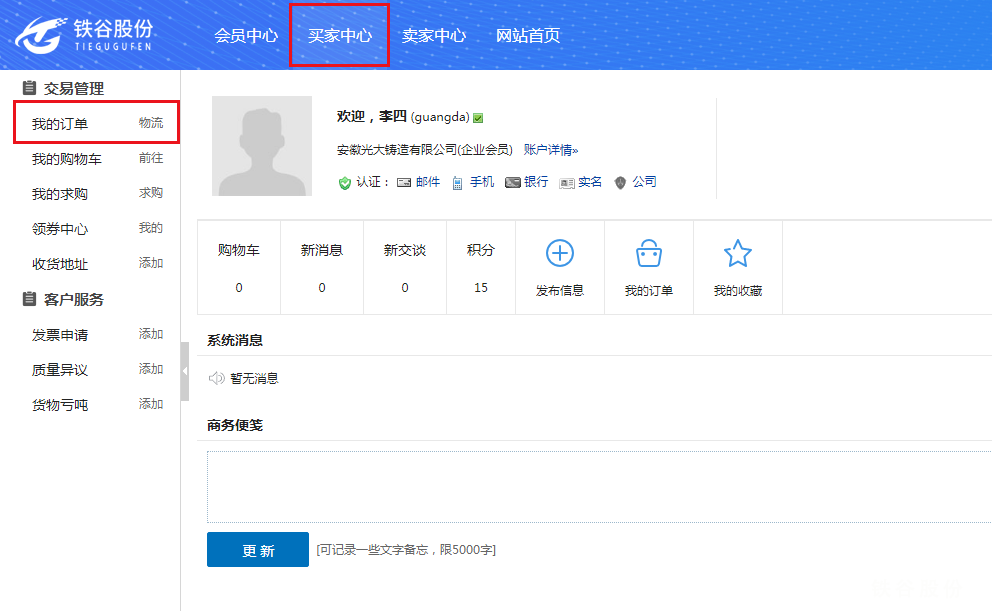Click the 实名 certification icon
Image resolution: width=992 pixels, height=611 pixels.
point(566,183)
